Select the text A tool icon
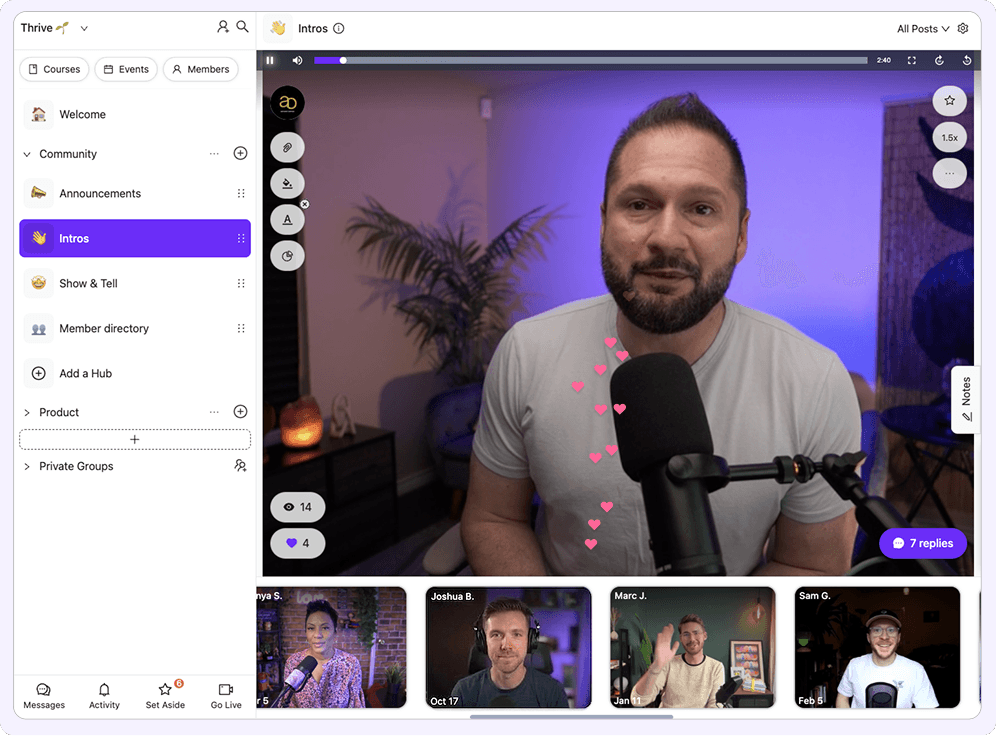 tap(287, 220)
